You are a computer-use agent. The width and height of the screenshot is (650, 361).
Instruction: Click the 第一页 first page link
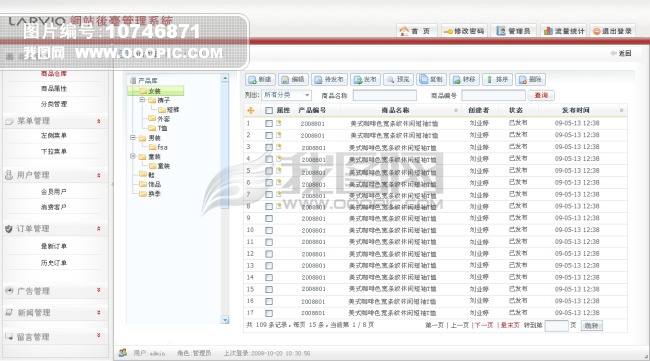pyautogui.click(x=434, y=325)
